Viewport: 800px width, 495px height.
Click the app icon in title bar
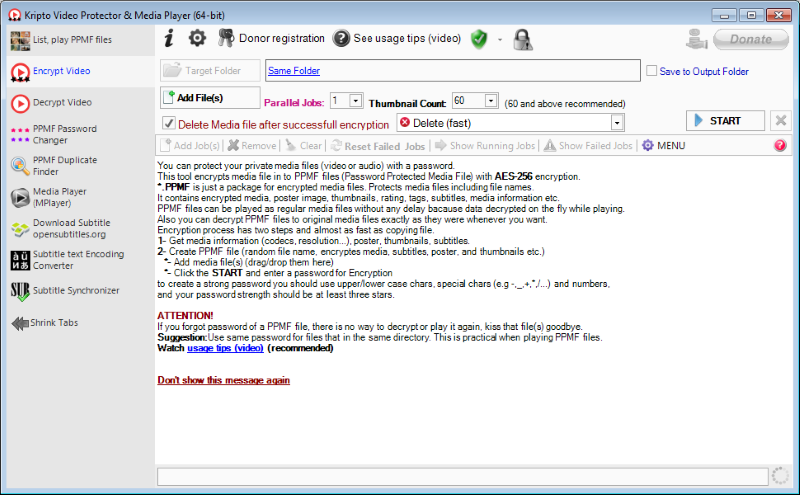point(15,15)
